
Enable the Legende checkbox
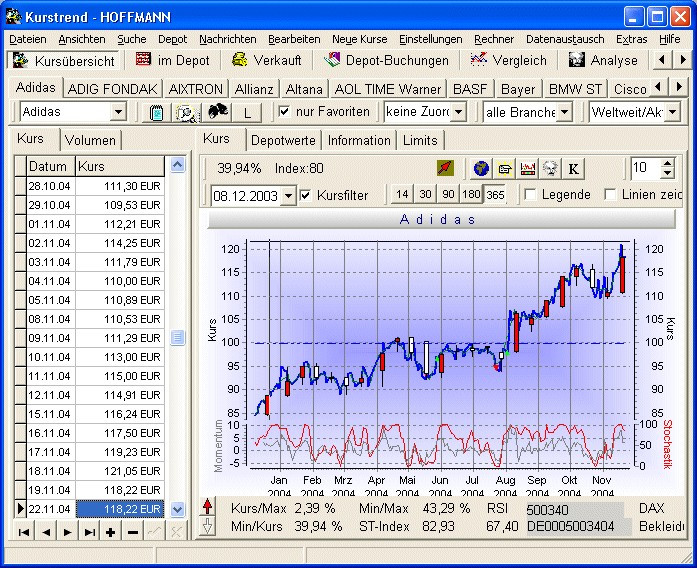[x=530, y=195]
